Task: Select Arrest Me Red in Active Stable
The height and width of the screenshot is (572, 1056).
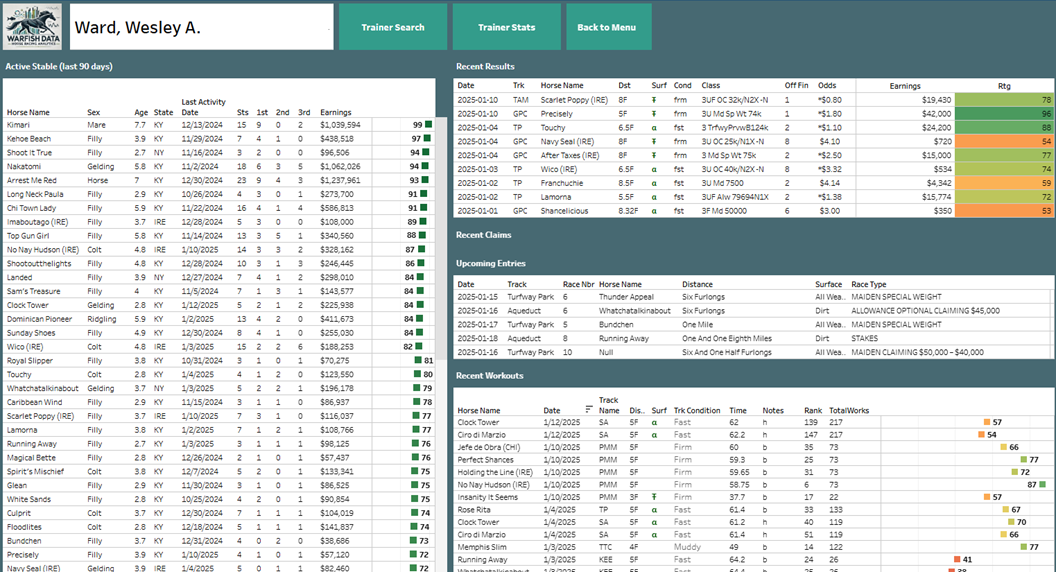Action: (31, 180)
